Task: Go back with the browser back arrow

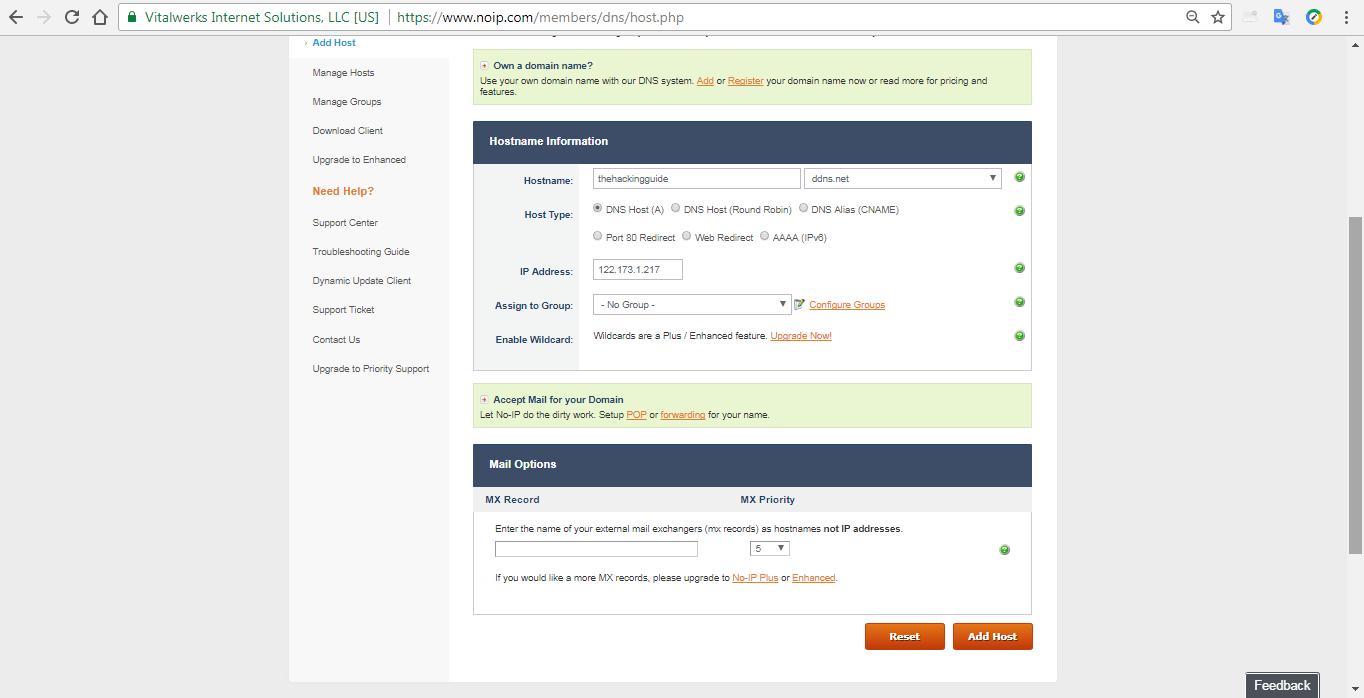Action: [16, 17]
